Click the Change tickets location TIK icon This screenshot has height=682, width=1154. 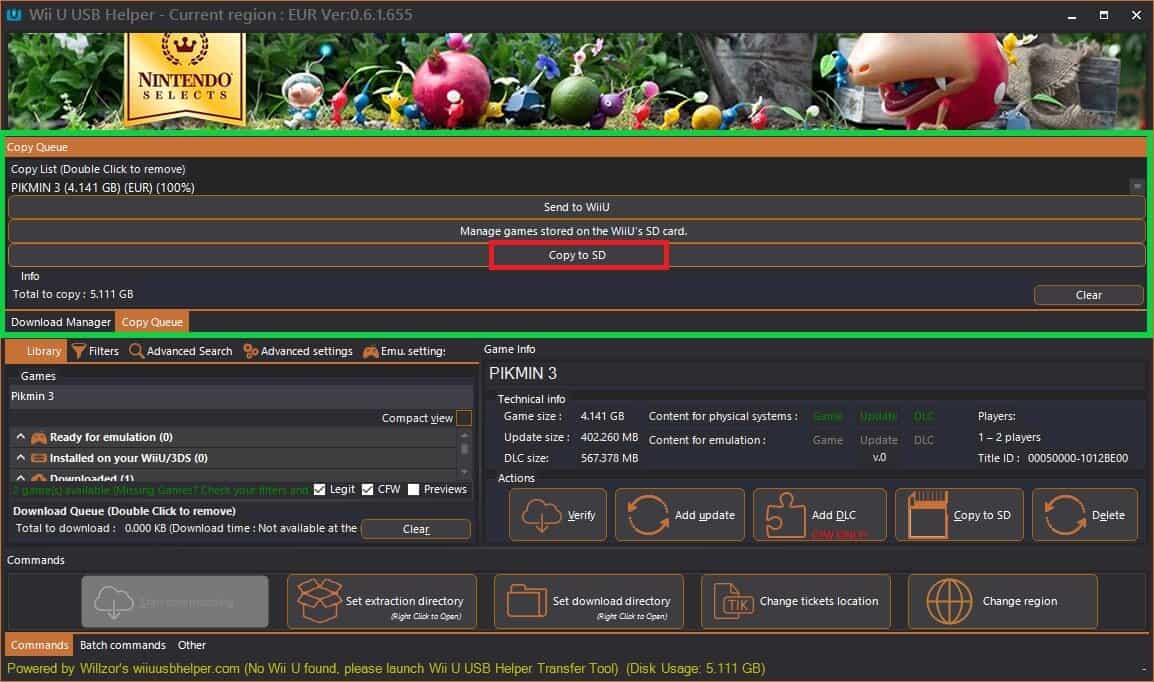click(734, 601)
